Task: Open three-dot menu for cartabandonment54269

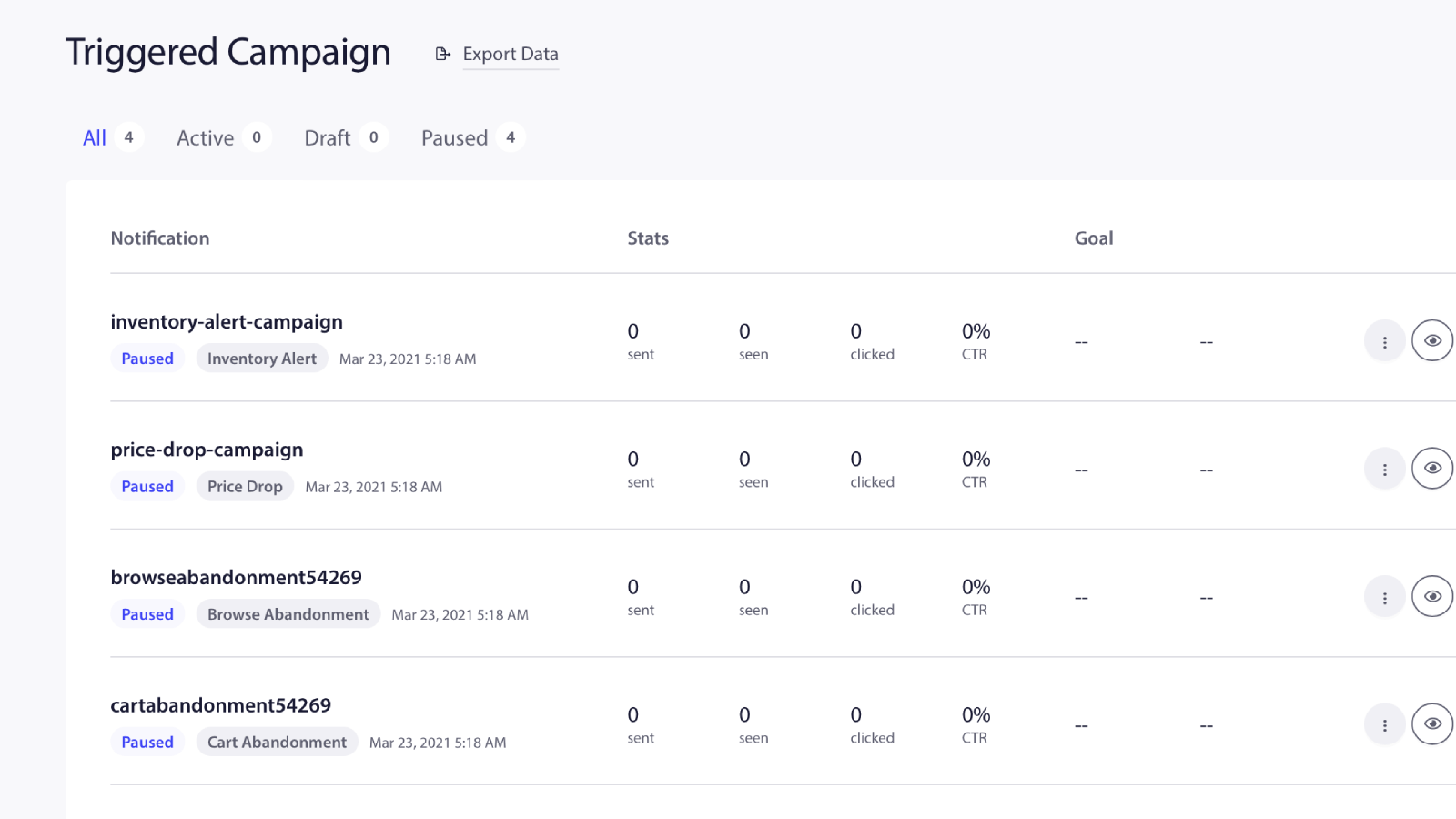Action: click(x=1384, y=725)
